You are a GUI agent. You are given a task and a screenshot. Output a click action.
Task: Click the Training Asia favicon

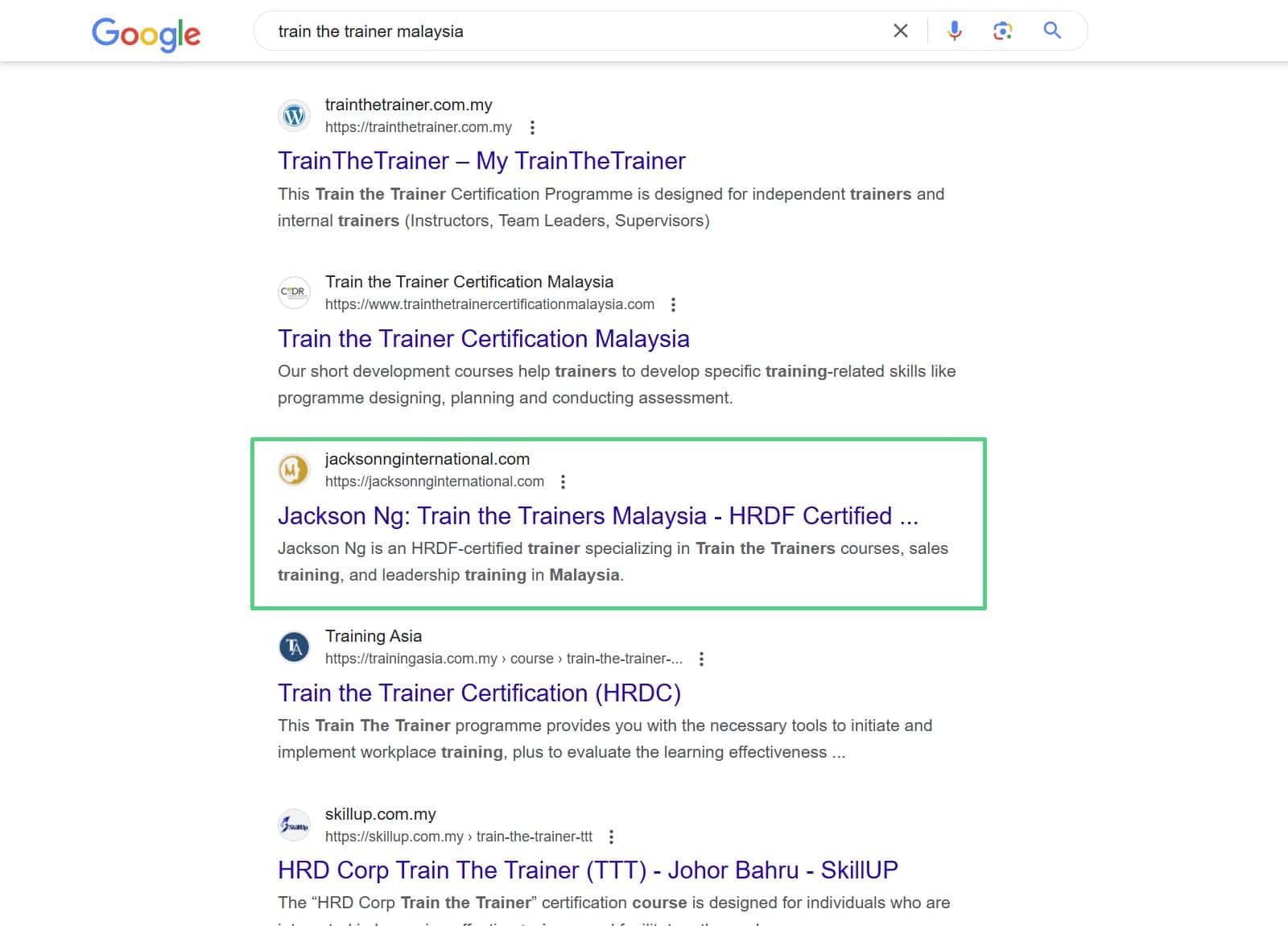pos(294,647)
